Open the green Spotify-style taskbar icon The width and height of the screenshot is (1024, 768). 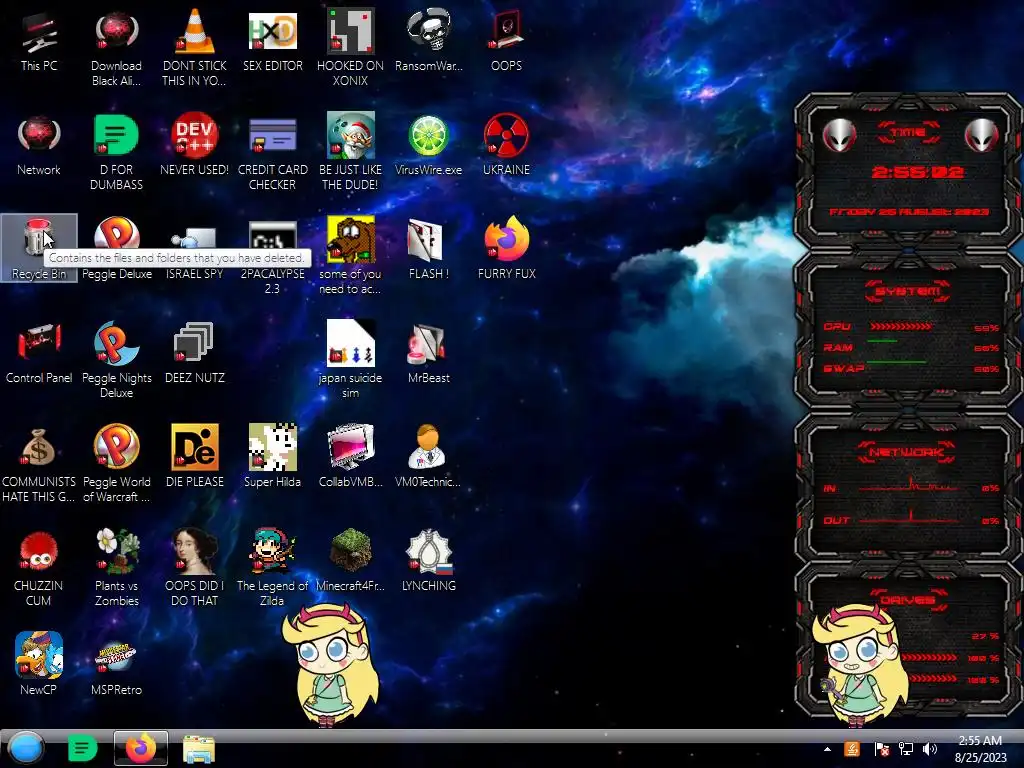pos(82,748)
